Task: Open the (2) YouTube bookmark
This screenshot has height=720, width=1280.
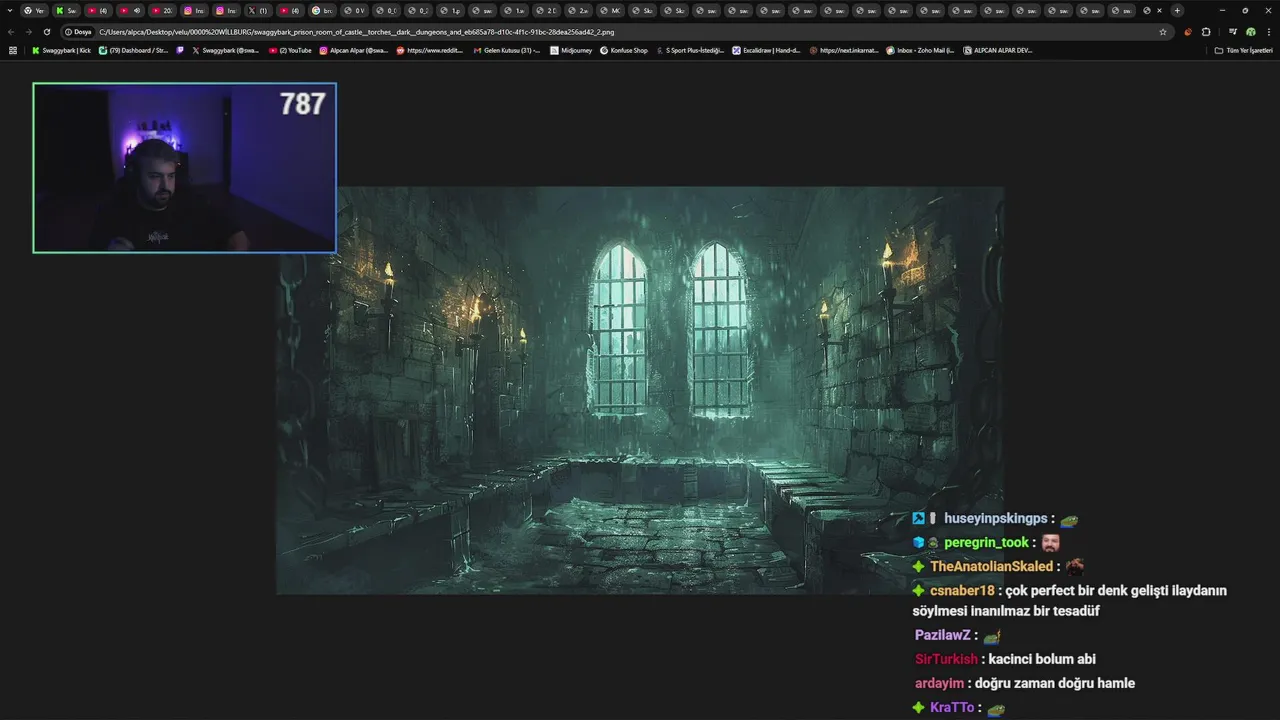Action: (290, 50)
